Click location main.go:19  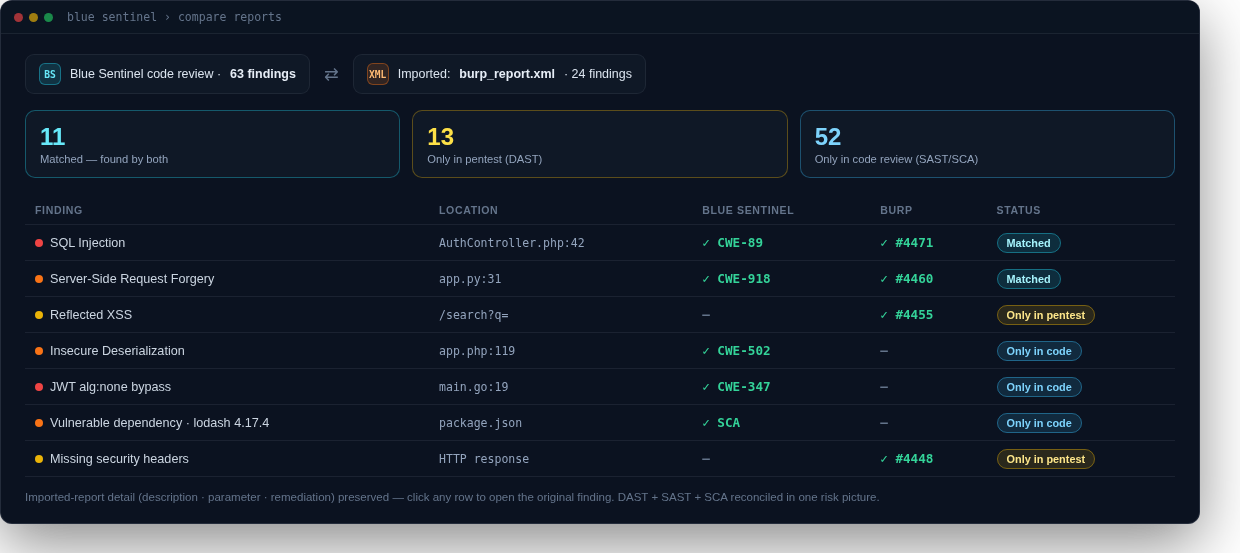[474, 387]
